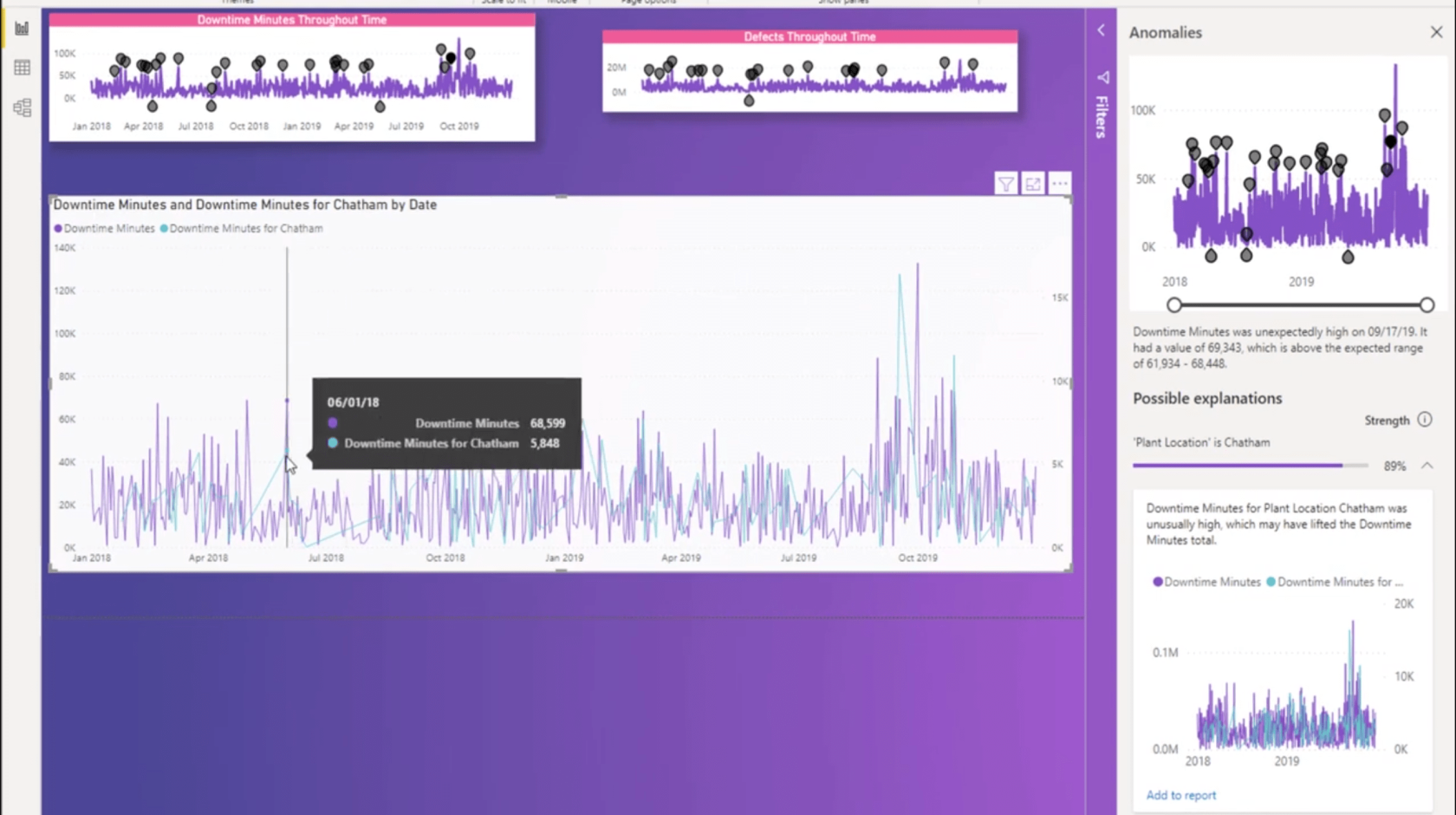Open the Model relationships view
Screen dimensions: 1456x815
(x=22, y=108)
